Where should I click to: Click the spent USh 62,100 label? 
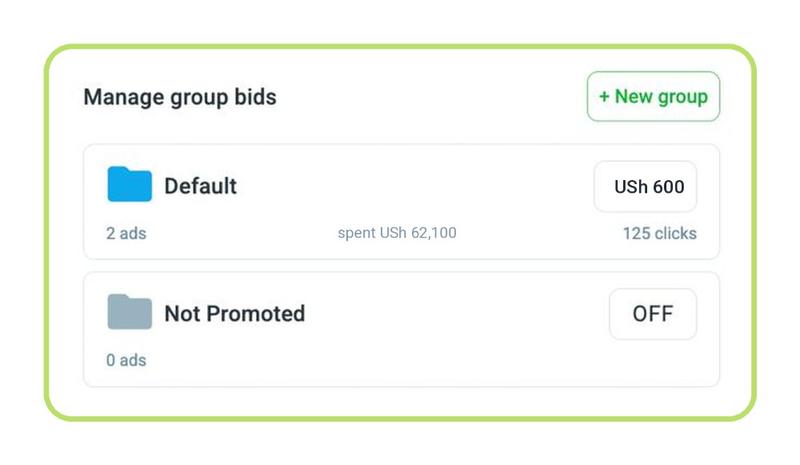[x=397, y=233]
